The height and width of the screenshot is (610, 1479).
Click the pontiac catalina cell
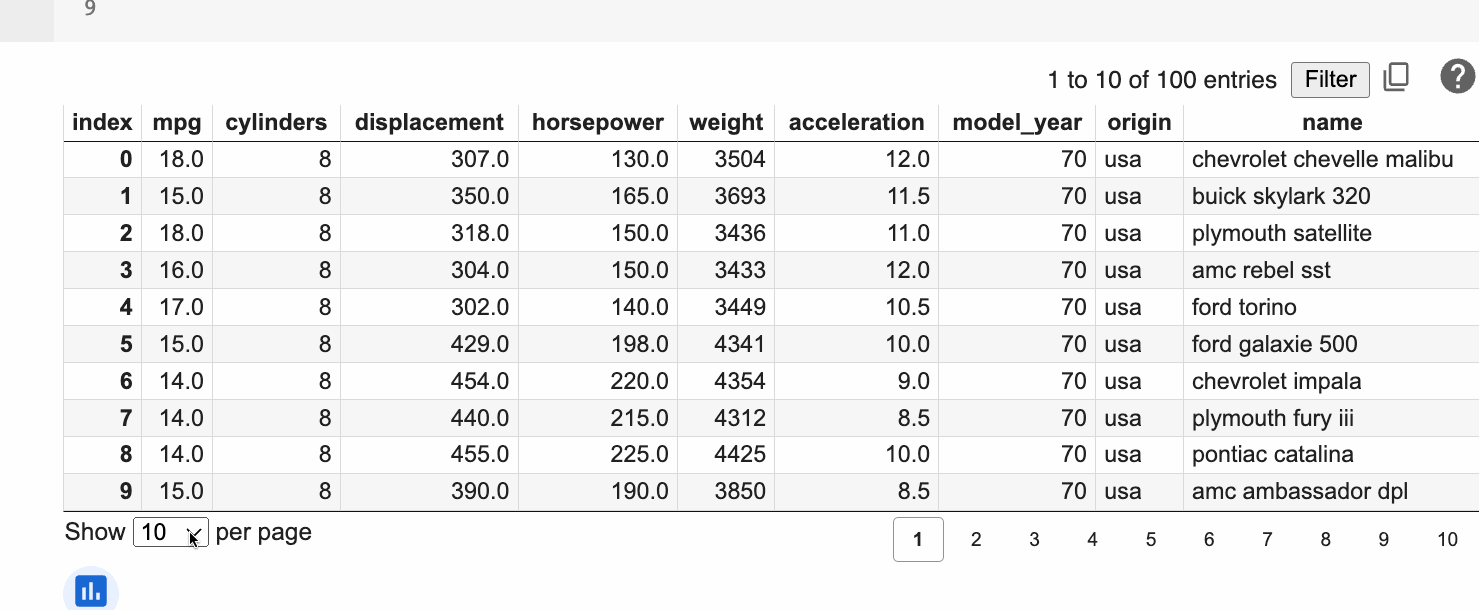[1272, 455]
